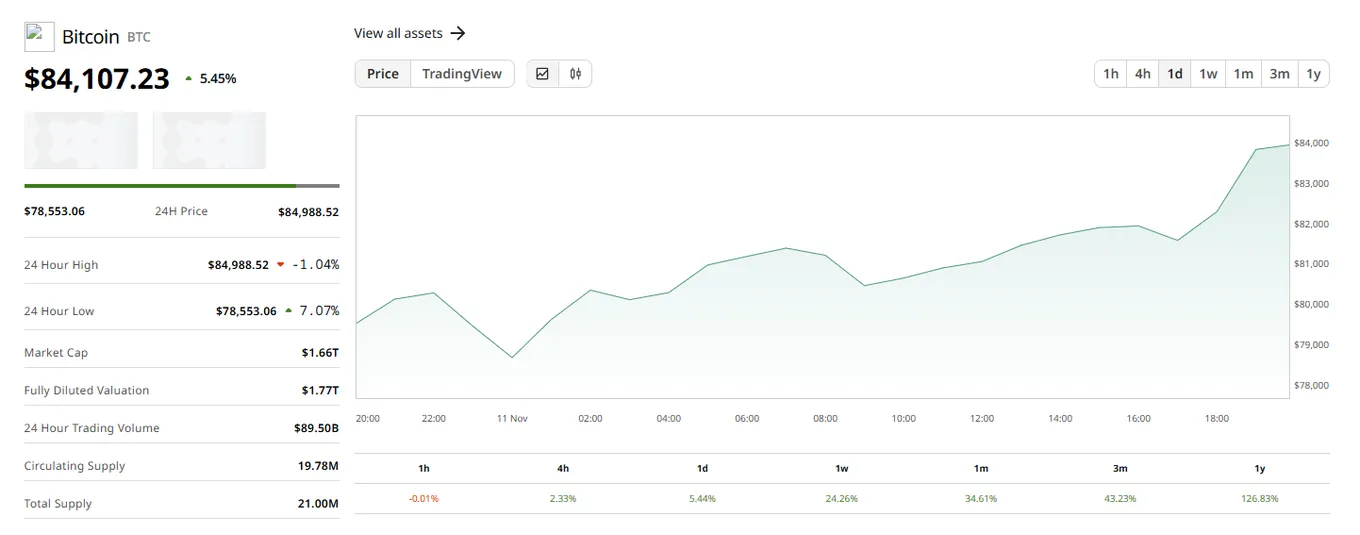
Task: Click the 1w performance value 24.26%
Action: pos(841,498)
